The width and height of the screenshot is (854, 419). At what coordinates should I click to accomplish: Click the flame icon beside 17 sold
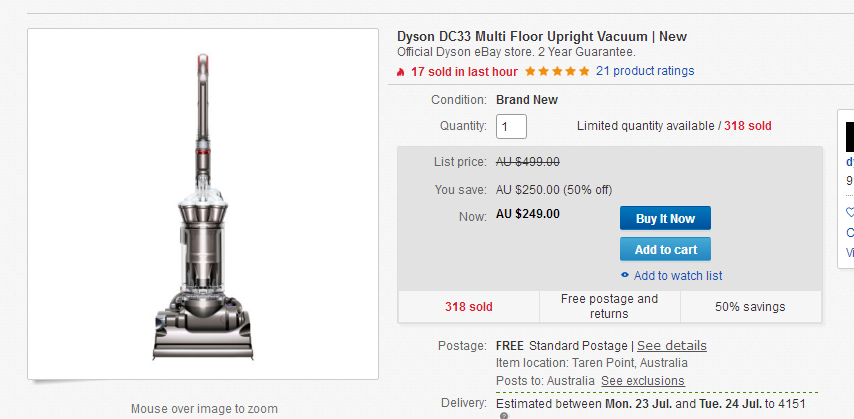(x=401, y=71)
